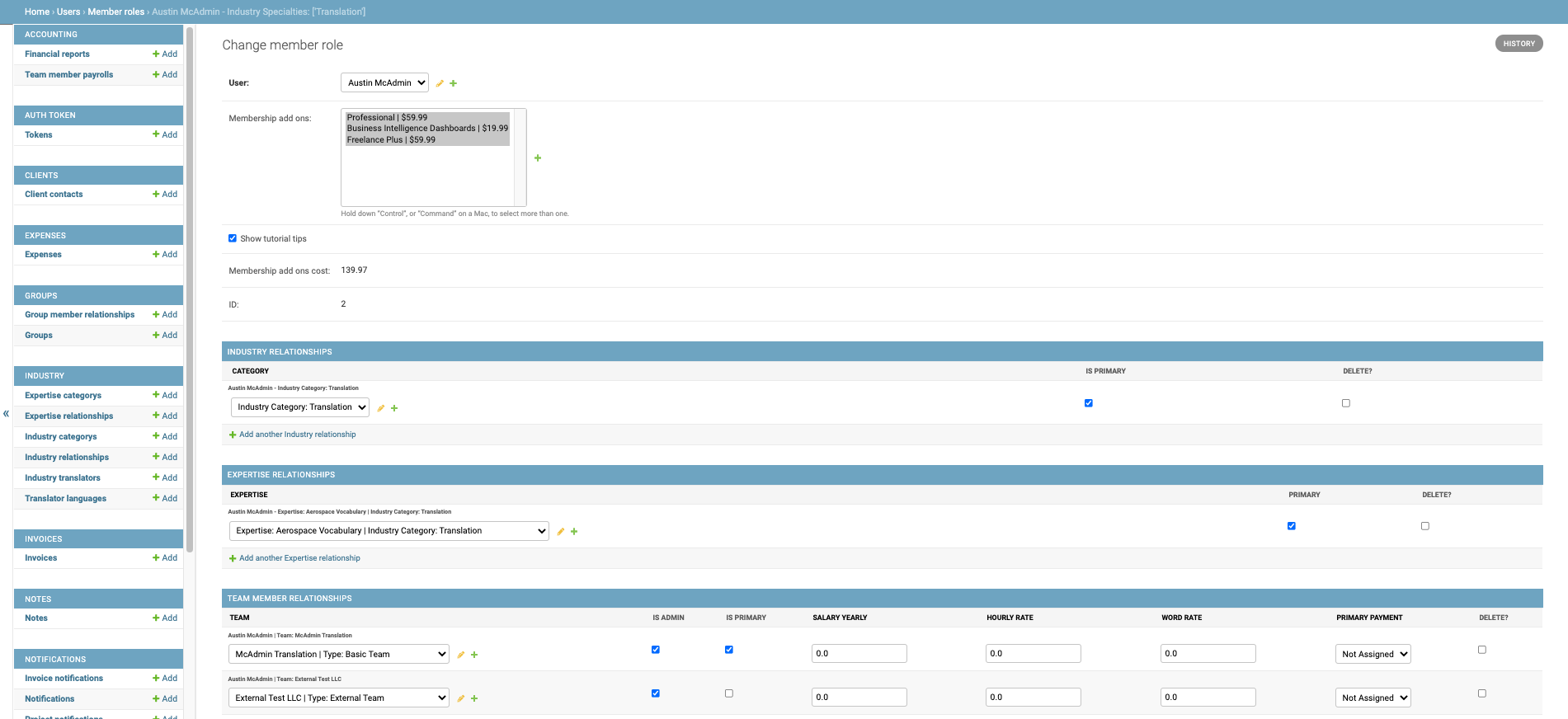The height and width of the screenshot is (719, 1568).
Task: Toggle Is Primary for Industry Category Translation
Action: coord(1088,403)
